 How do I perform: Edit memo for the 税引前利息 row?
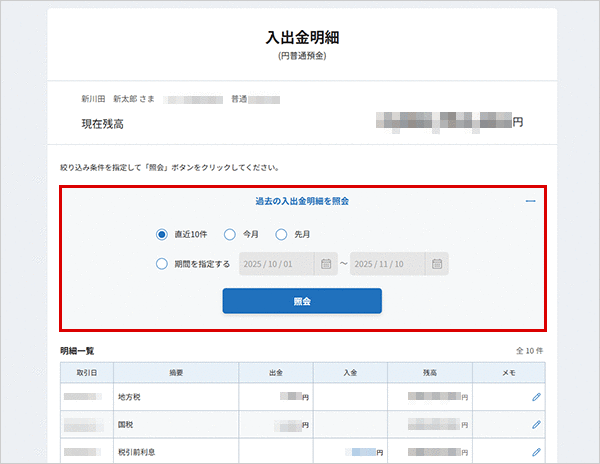(x=536, y=452)
